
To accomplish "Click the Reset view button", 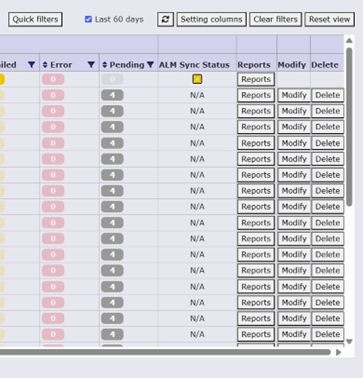I will pos(329,19).
